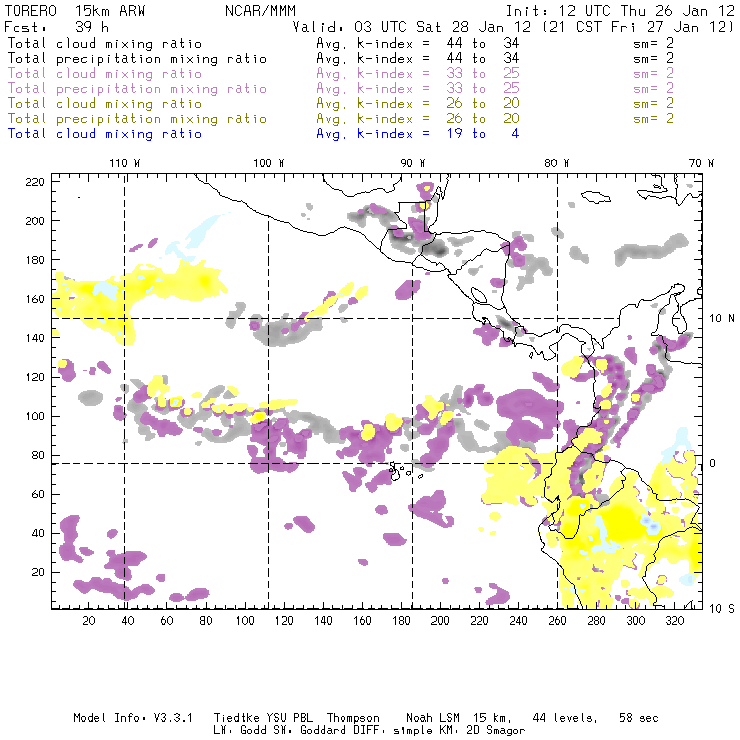Click the '120' tick on the horizontal axis
Viewport: 740px width, 740px height.
click(284, 621)
